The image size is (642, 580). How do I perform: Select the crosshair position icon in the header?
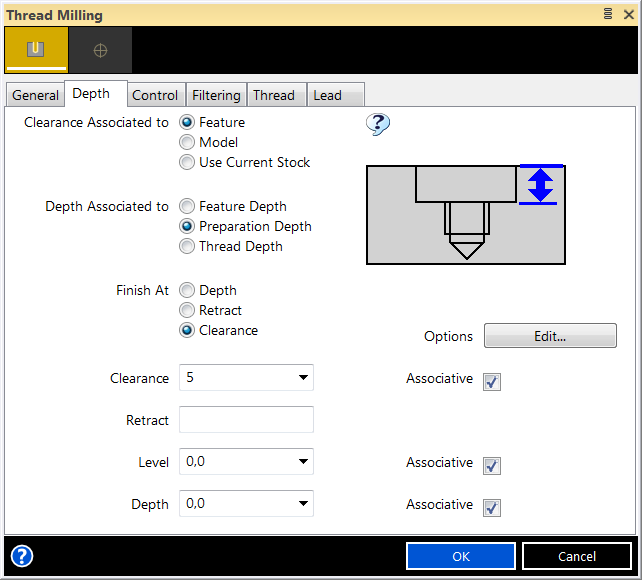point(100,50)
